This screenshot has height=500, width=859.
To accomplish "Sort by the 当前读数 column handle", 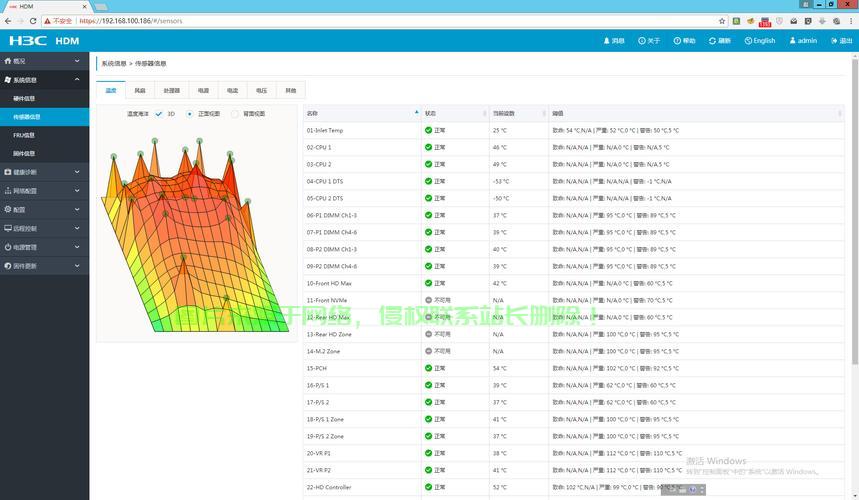I will (544, 113).
